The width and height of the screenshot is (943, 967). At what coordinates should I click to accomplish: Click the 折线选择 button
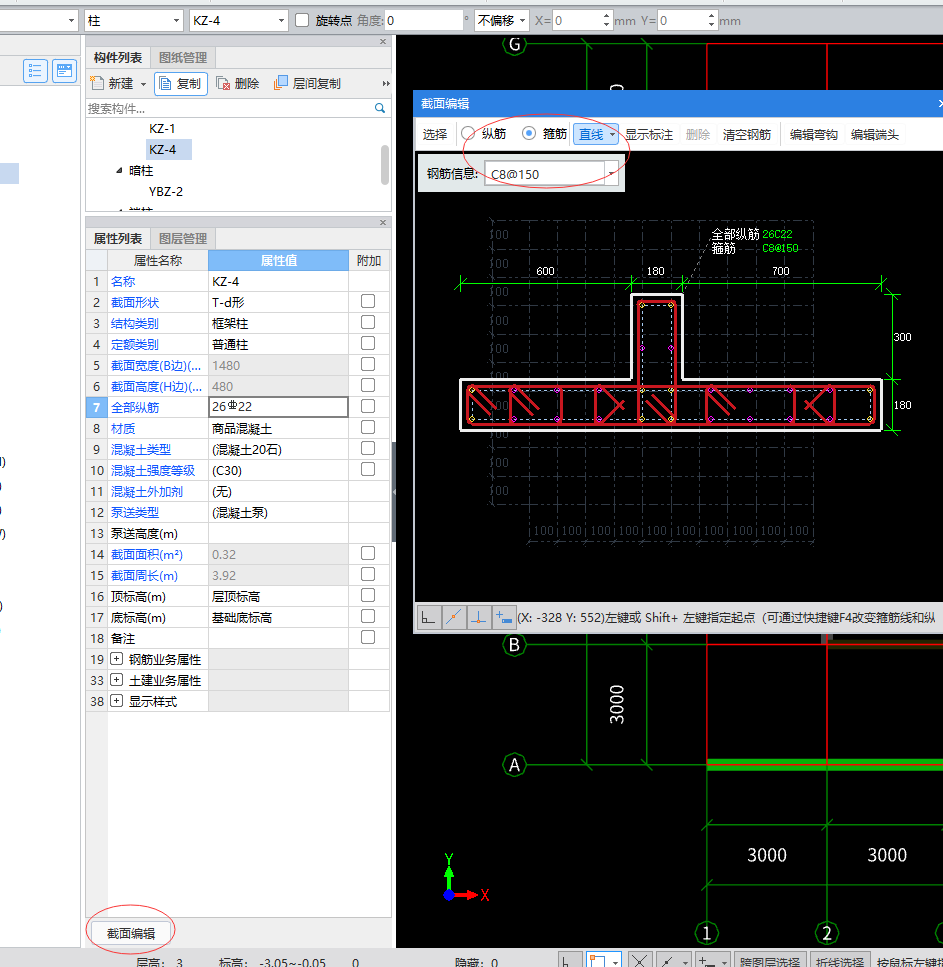click(x=839, y=961)
